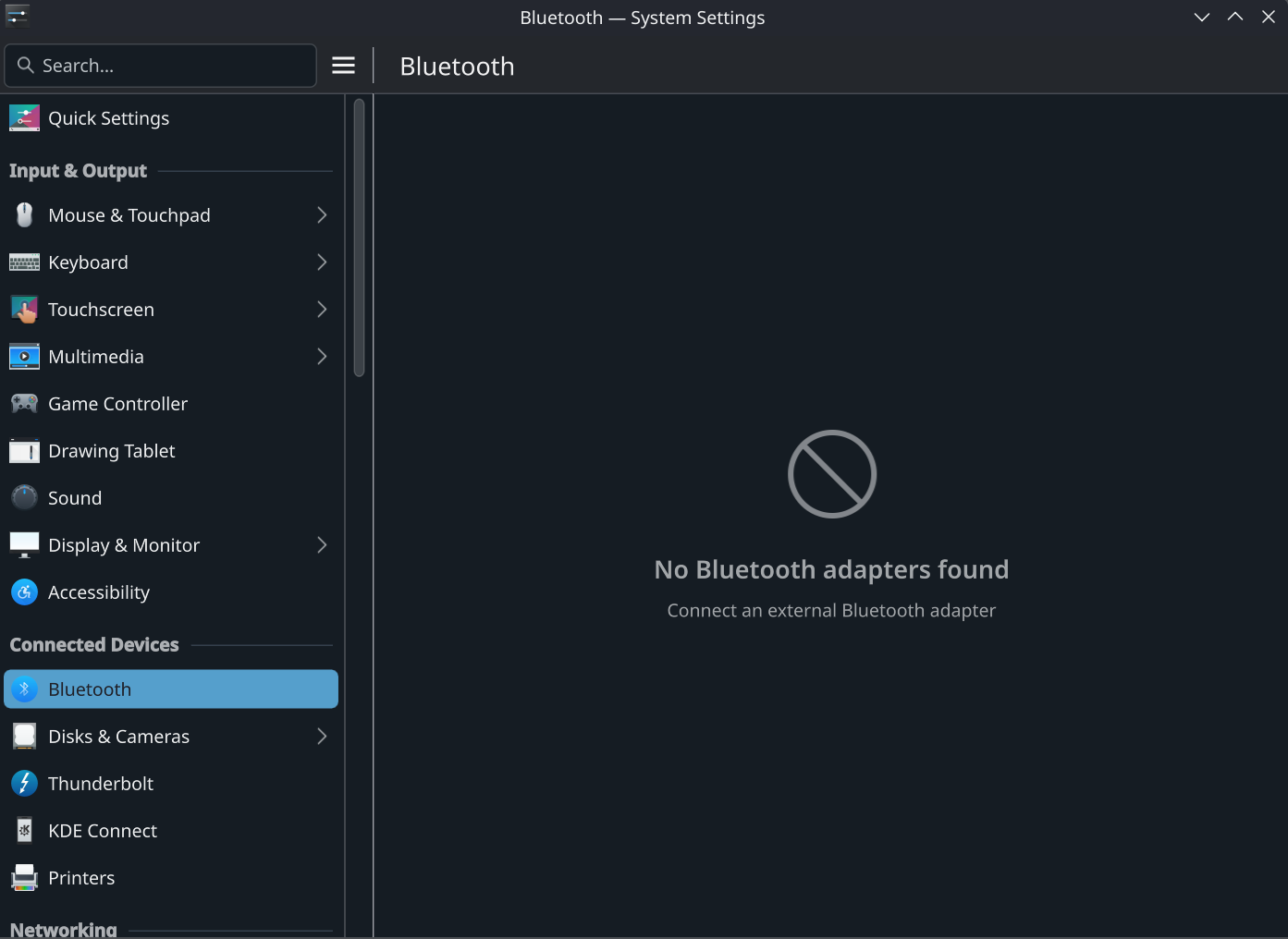Click the KDE Connect phone icon
This screenshot has height=939, width=1288.
click(x=24, y=831)
